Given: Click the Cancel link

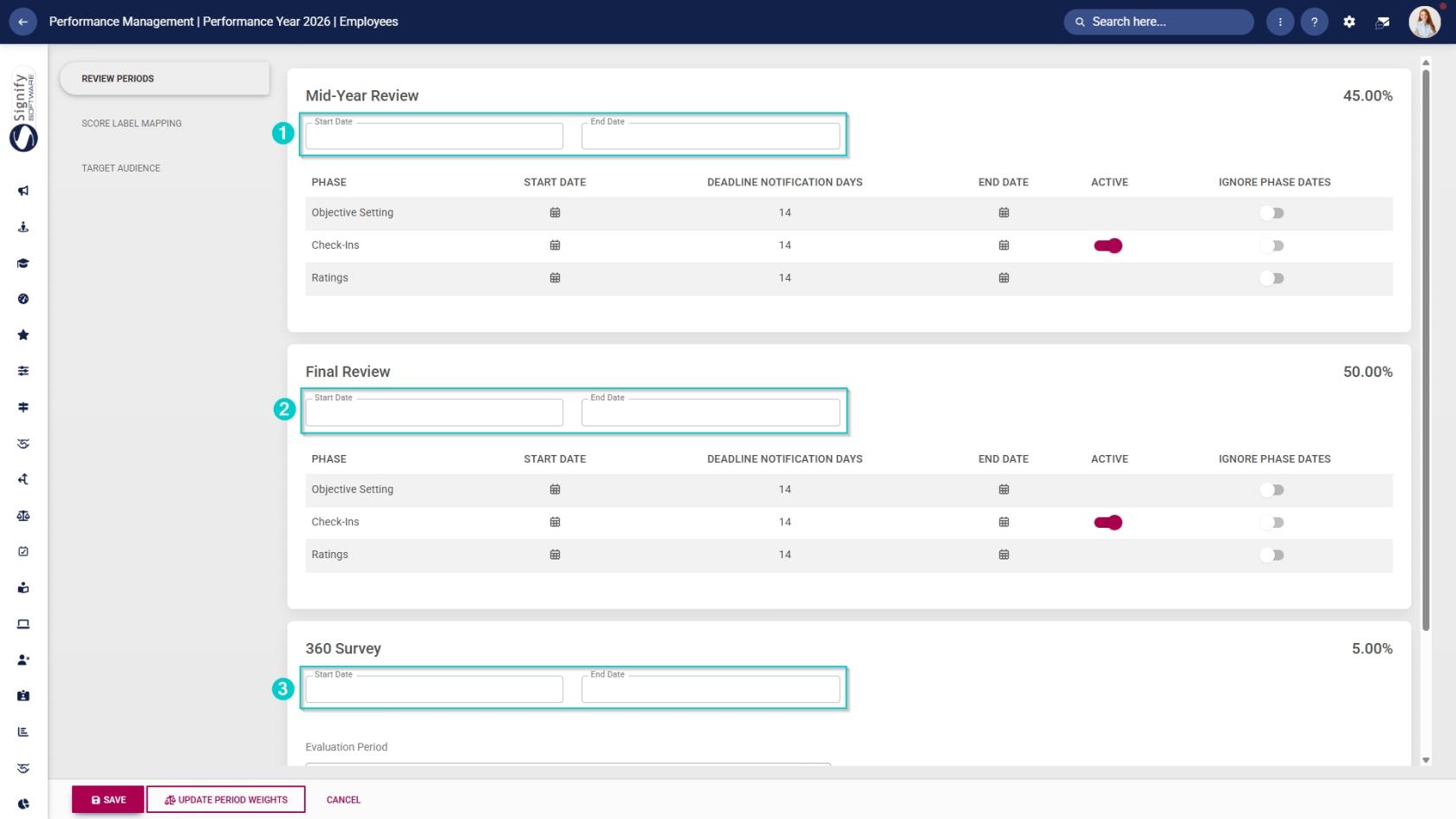Looking at the screenshot, I should pos(343,800).
